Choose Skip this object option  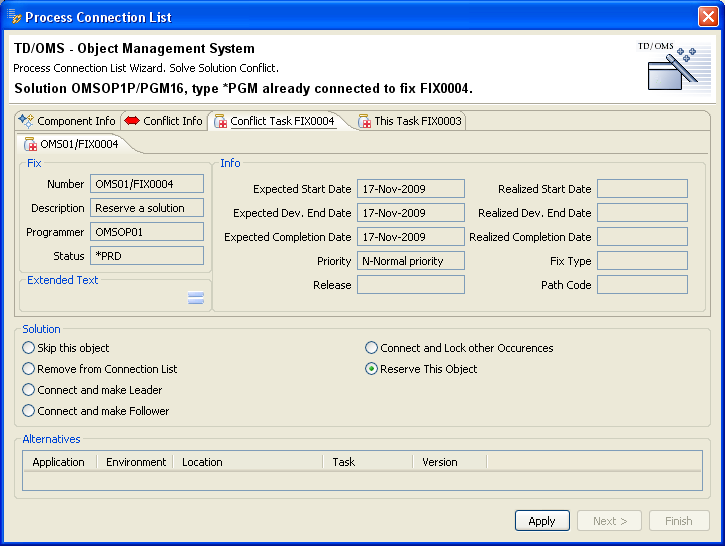pyautogui.click(x=29, y=348)
